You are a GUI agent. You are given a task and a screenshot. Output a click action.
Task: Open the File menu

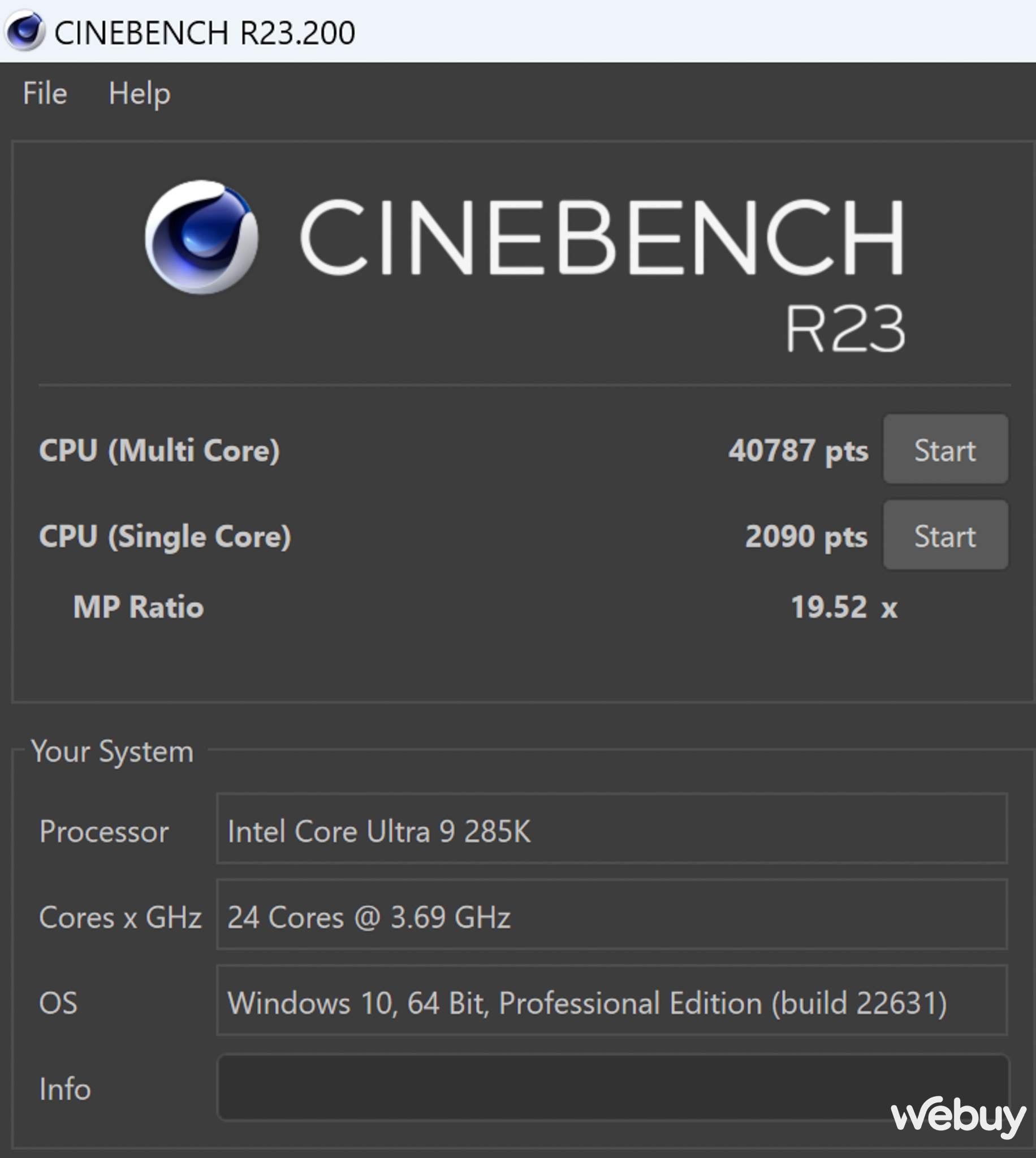45,93
